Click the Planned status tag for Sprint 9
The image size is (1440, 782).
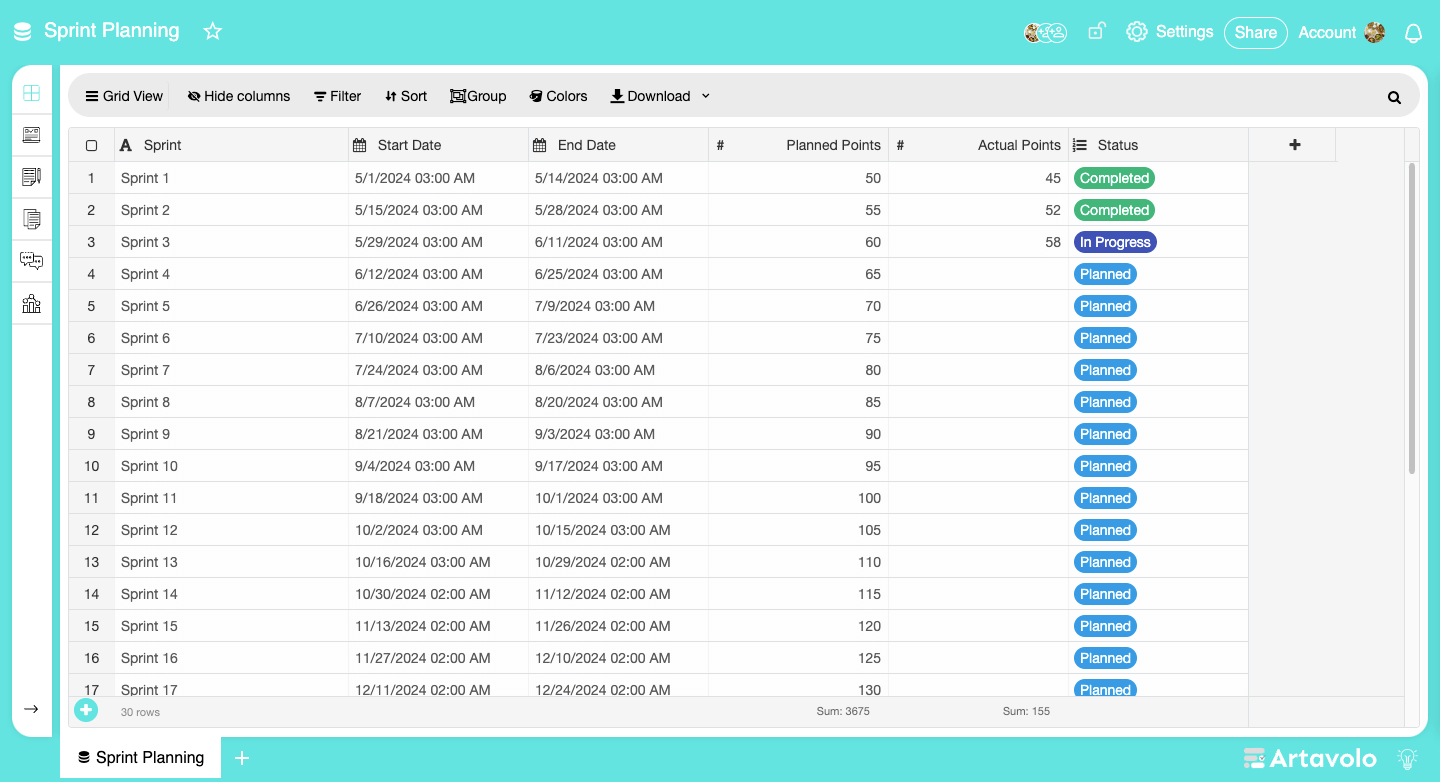pyautogui.click(x=1105, y=434)
